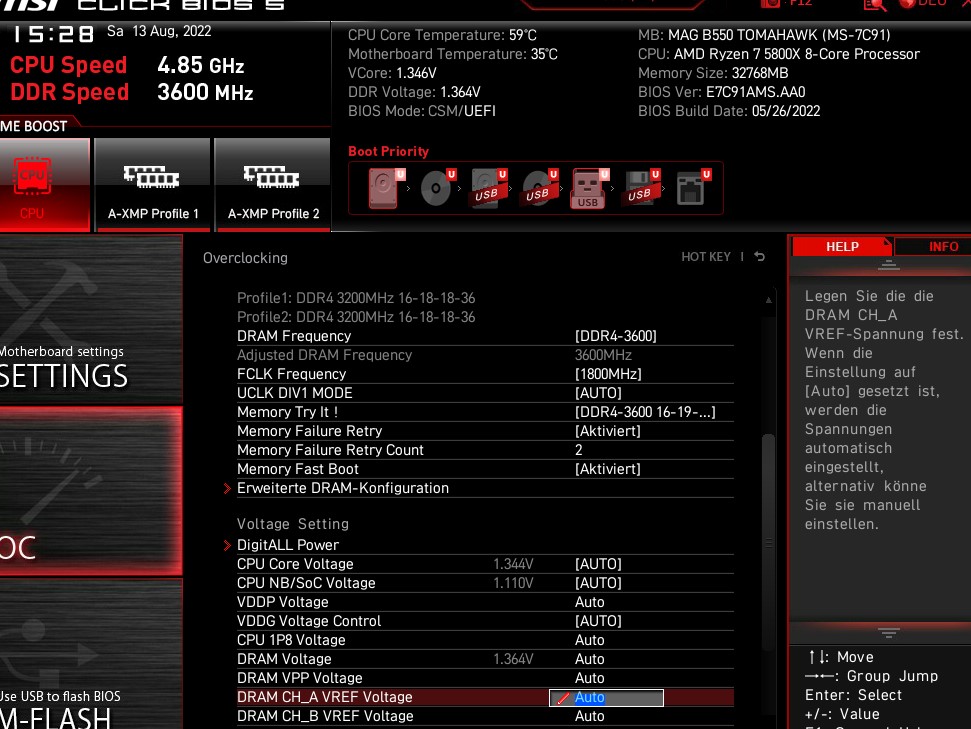971x729 pixels.
Task: Click the 1.344V CPU Core Voltage reading
Action: [x=513, y=564]
